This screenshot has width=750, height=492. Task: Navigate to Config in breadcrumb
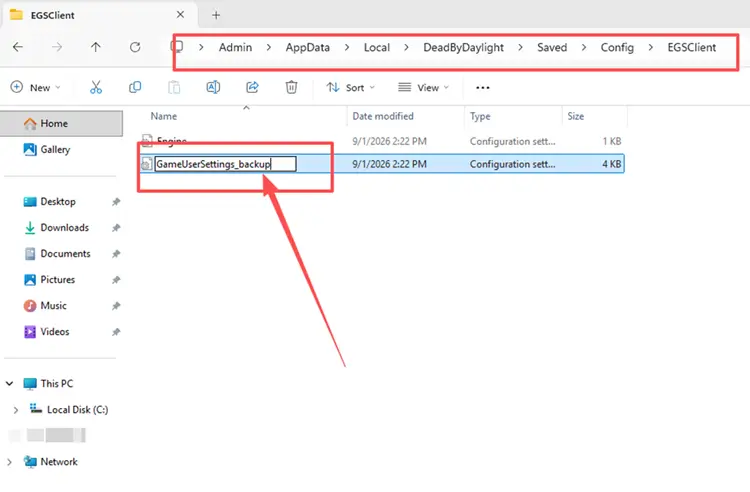617,47
